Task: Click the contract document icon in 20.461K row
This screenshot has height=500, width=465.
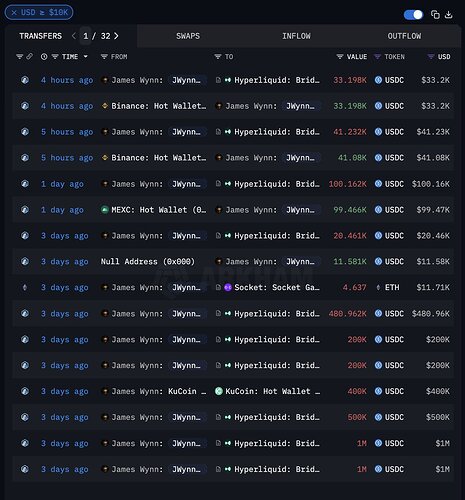Action: [218, 236]
